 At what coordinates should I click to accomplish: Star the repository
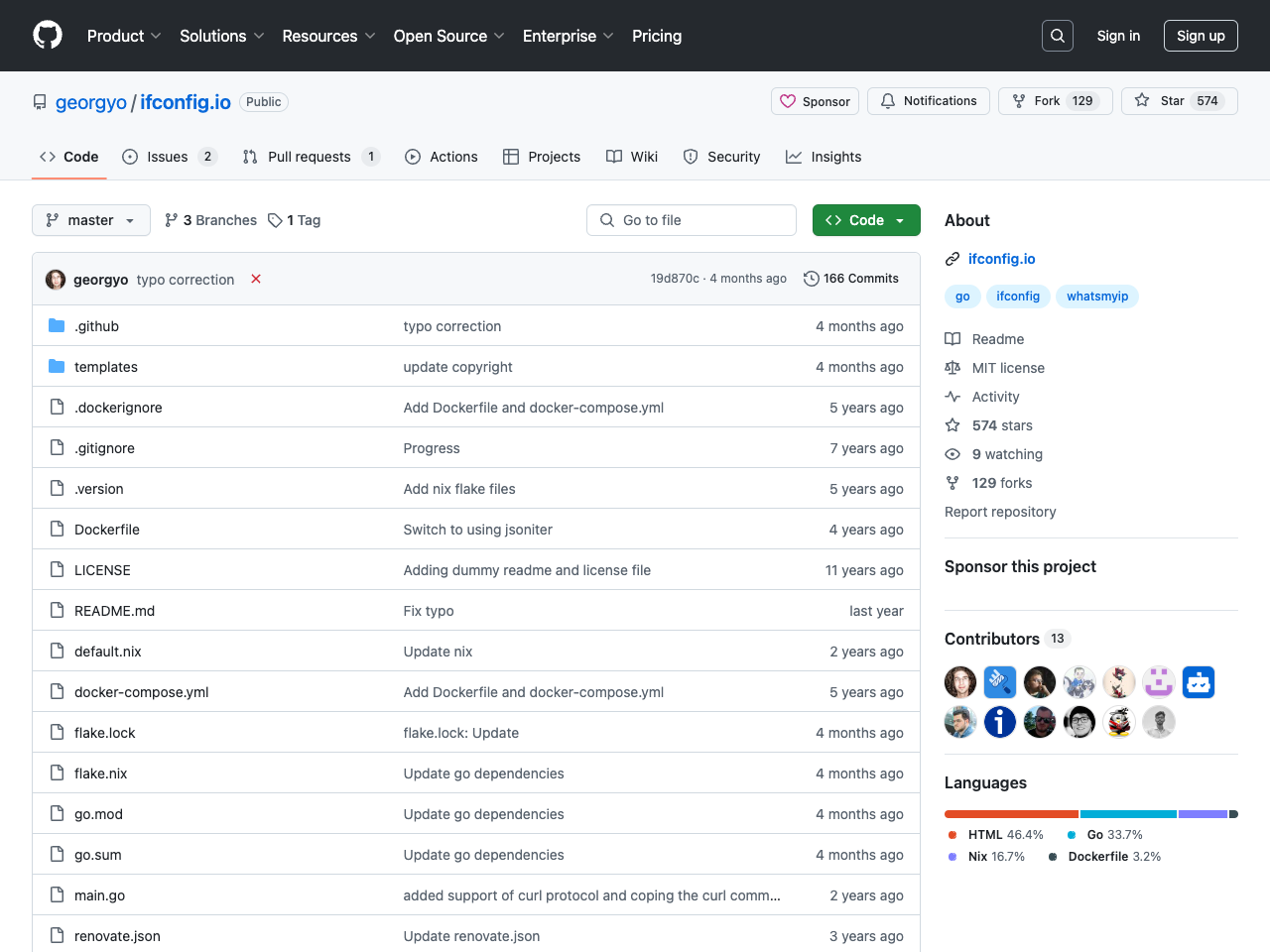[1180, 101]
